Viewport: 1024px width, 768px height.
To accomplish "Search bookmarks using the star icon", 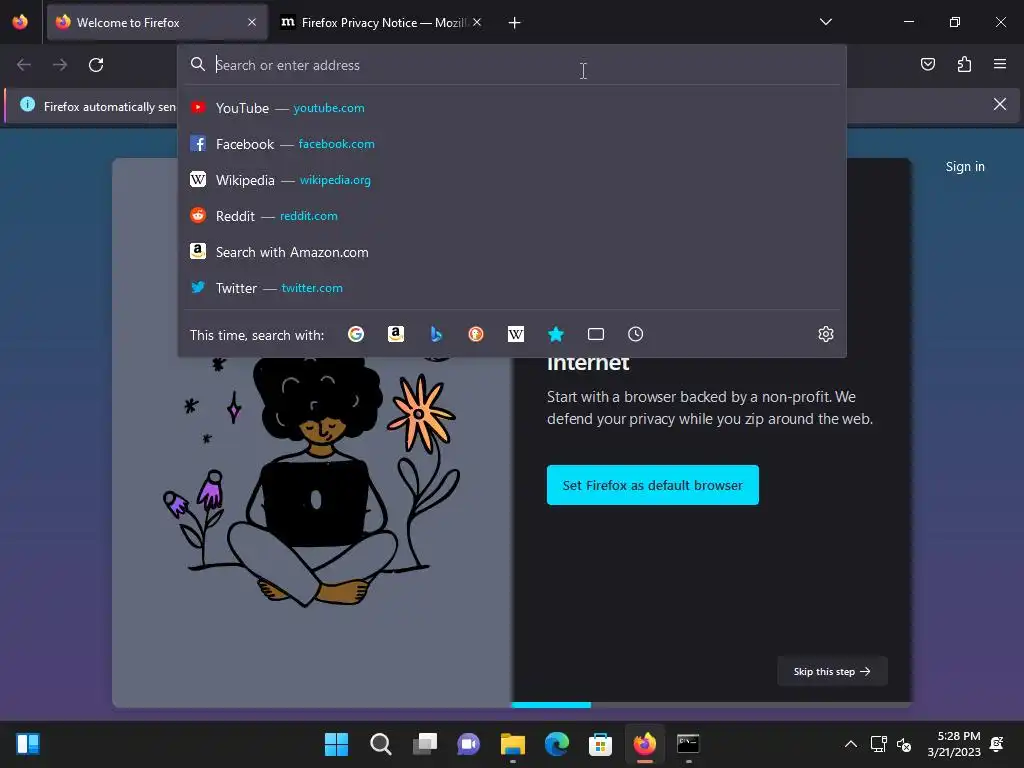I will click(556, 334).
